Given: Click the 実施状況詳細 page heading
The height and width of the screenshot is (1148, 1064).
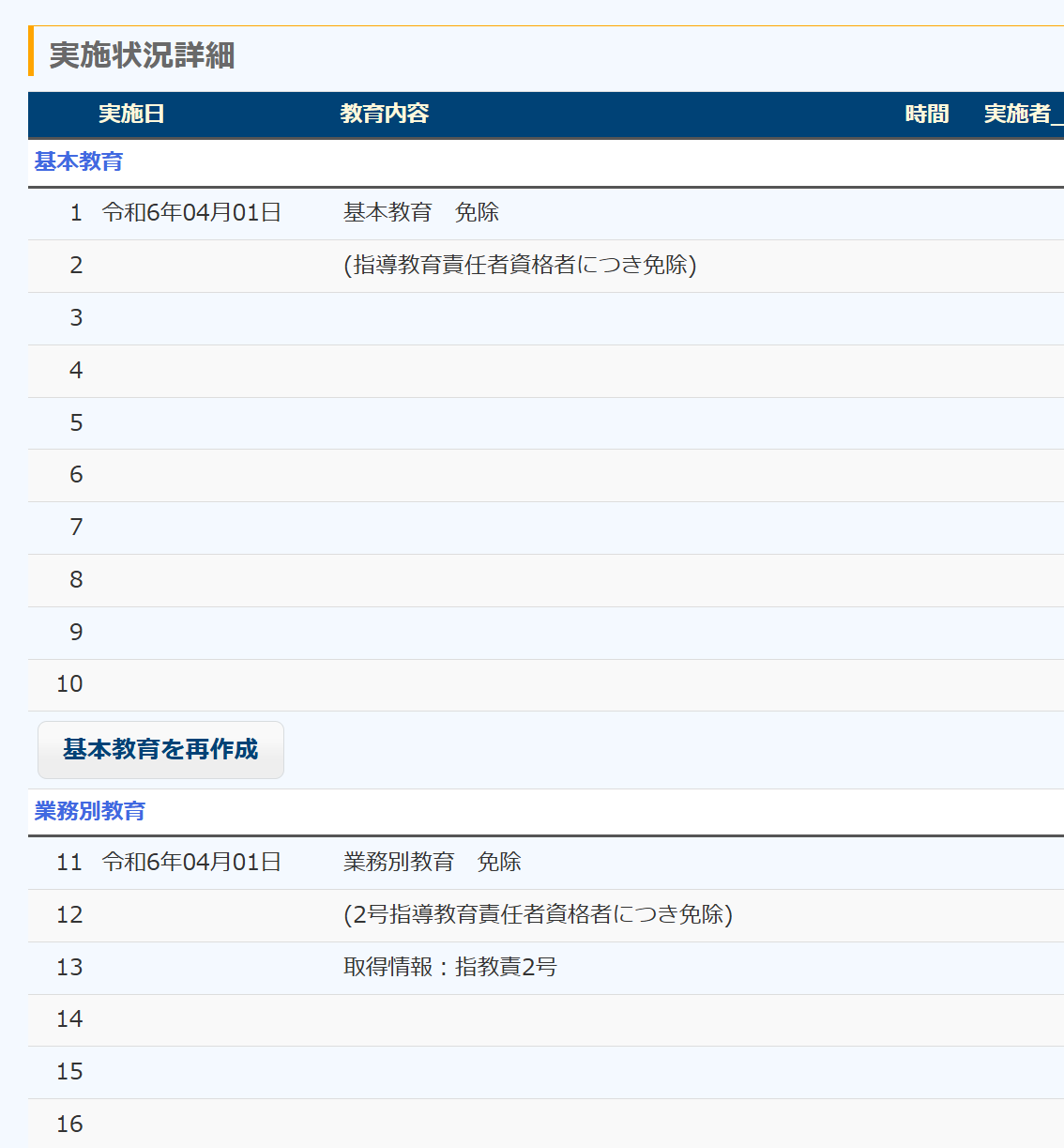Looking at the screenshot, I should coord(142,55).
